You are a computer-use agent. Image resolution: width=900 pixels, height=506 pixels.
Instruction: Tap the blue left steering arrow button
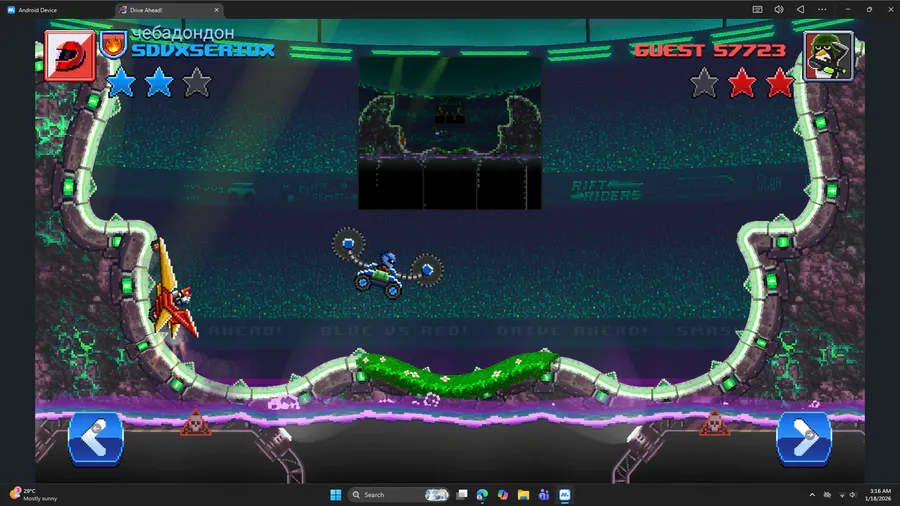click(96, 438)
